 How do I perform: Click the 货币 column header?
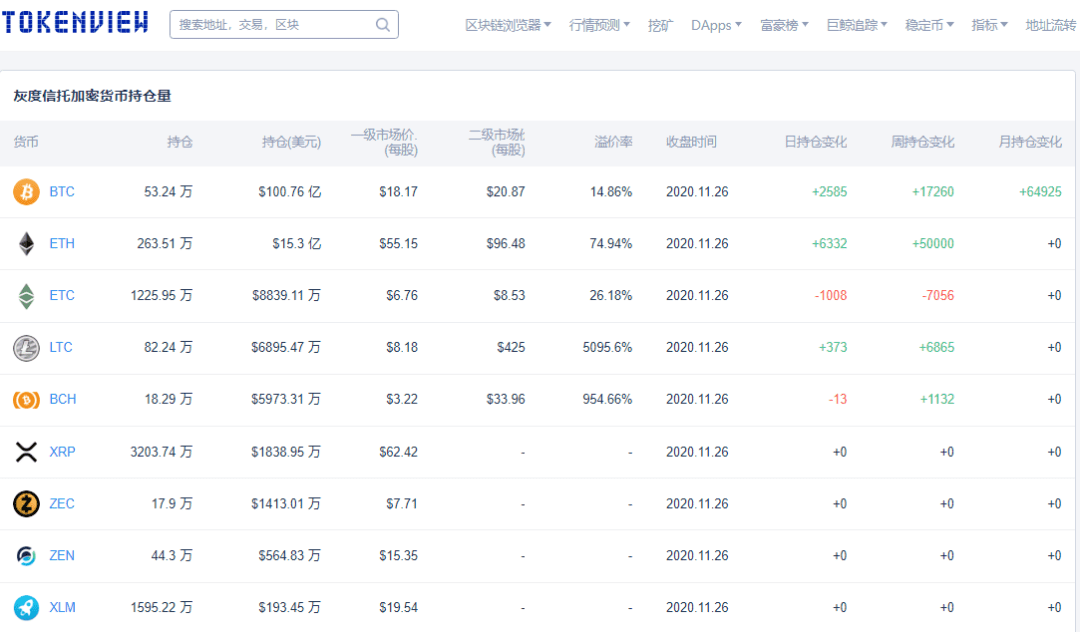(26, 143)
